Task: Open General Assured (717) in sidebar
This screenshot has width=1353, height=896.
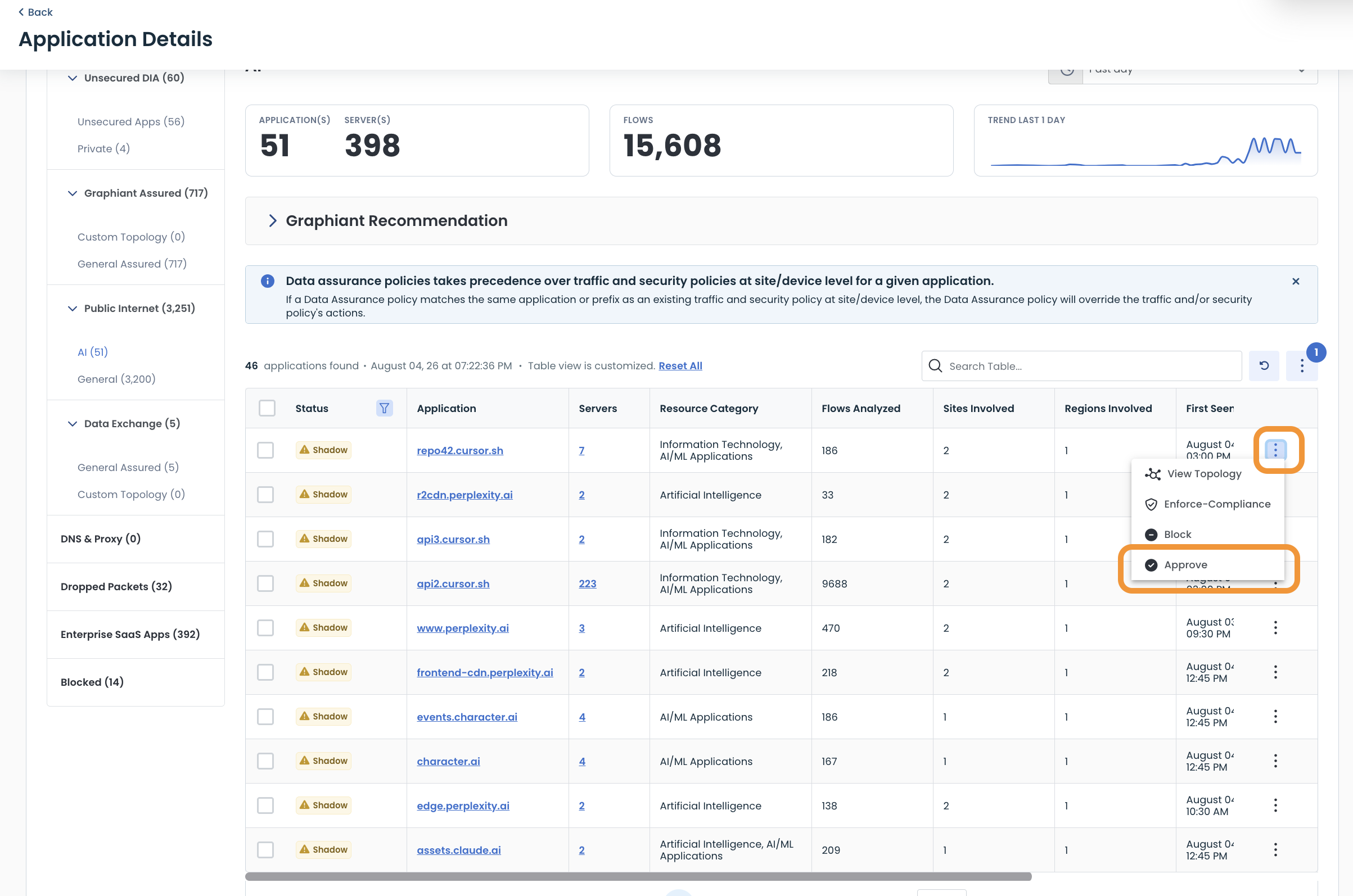Action: 132,264
